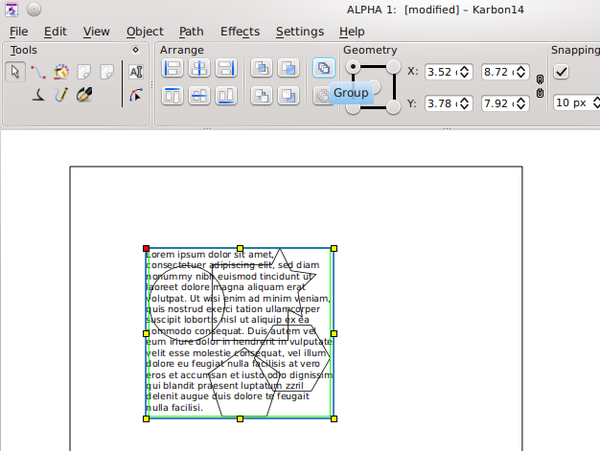Screen dimensions: 600x451
Task: Select top-right geometry anchor point
Action: 393,67
